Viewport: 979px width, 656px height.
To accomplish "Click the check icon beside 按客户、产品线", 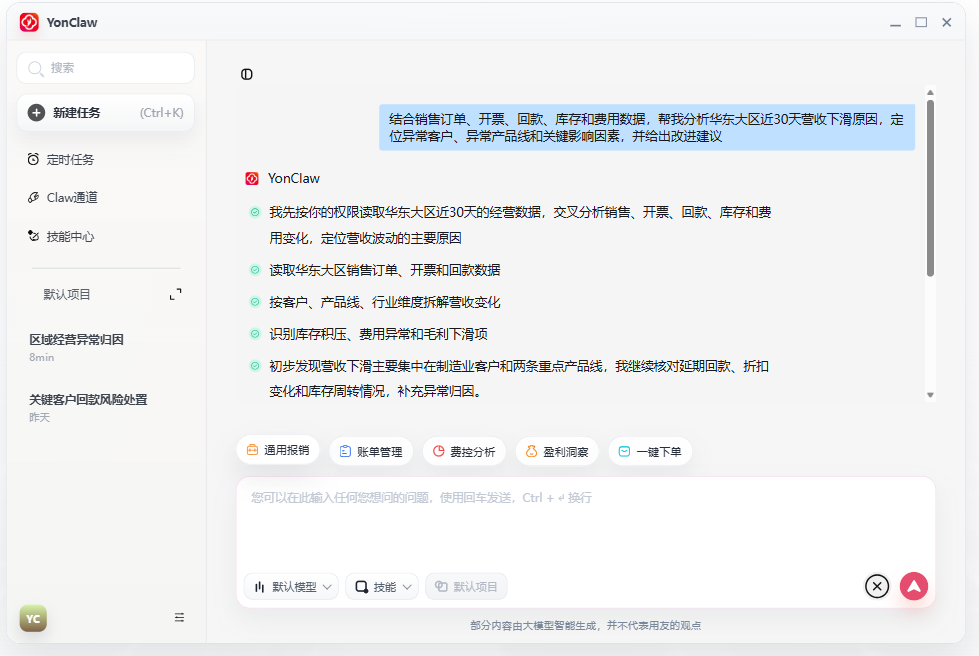I will [x=255, y=302].
